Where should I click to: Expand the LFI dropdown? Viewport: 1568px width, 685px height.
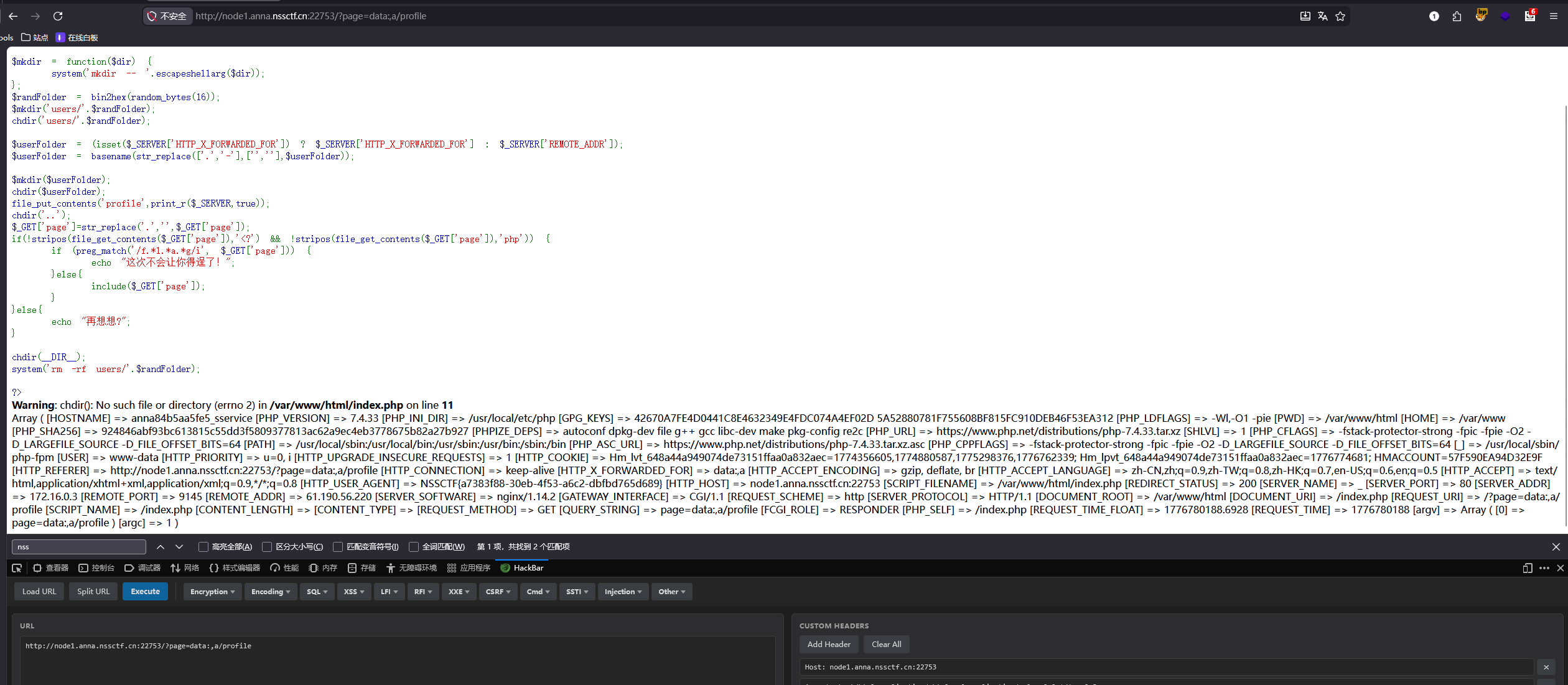click(x=389, y=592)
